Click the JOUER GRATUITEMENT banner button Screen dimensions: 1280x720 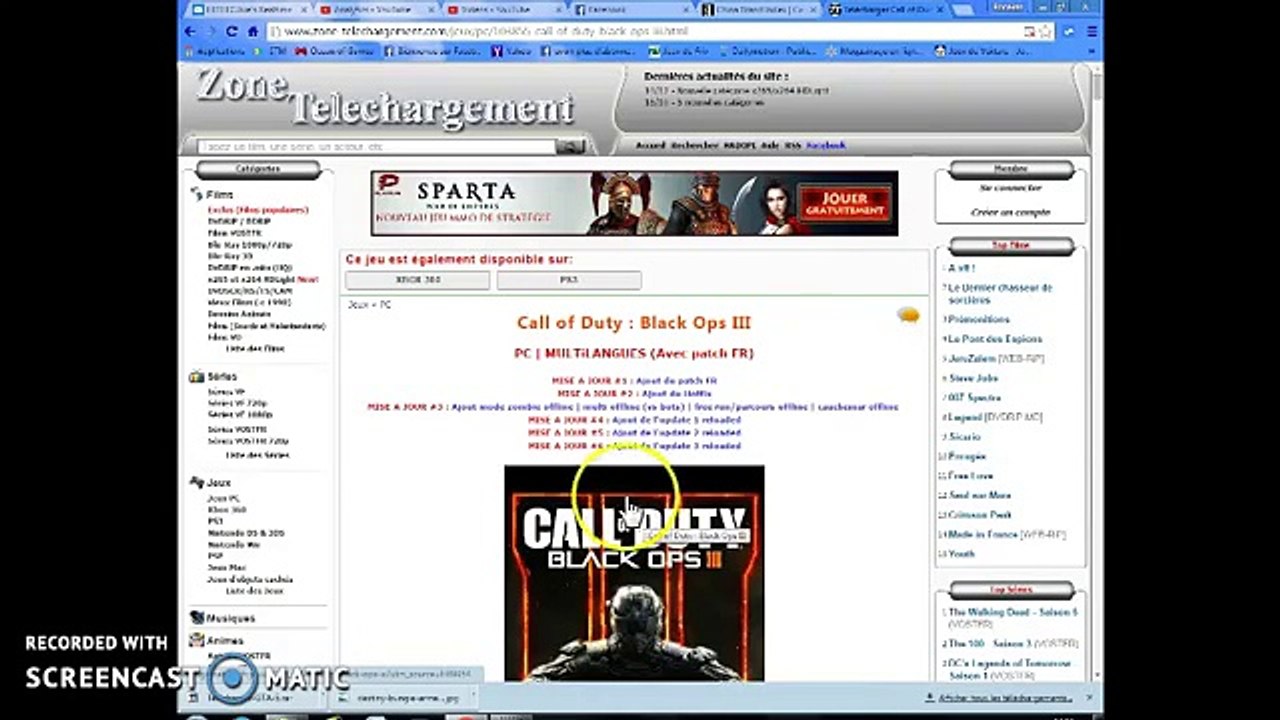(844, 205)
